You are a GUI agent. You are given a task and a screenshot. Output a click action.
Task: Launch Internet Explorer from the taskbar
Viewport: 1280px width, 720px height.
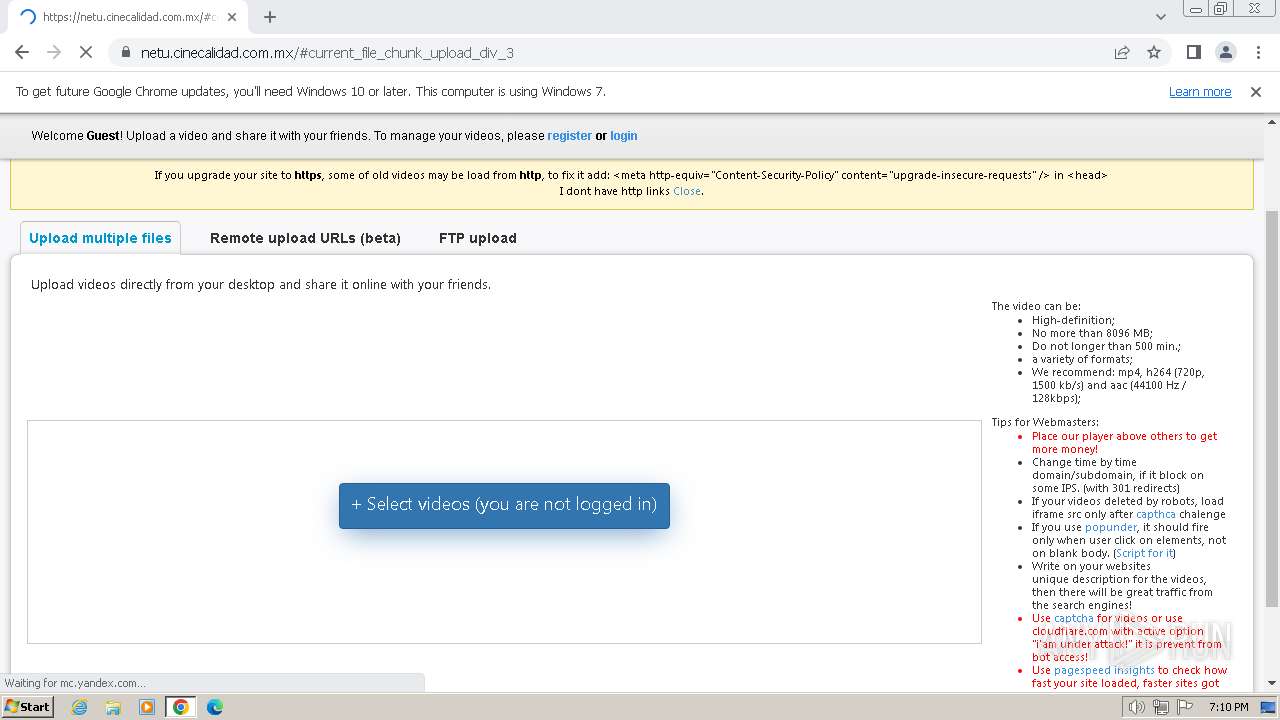79,707
